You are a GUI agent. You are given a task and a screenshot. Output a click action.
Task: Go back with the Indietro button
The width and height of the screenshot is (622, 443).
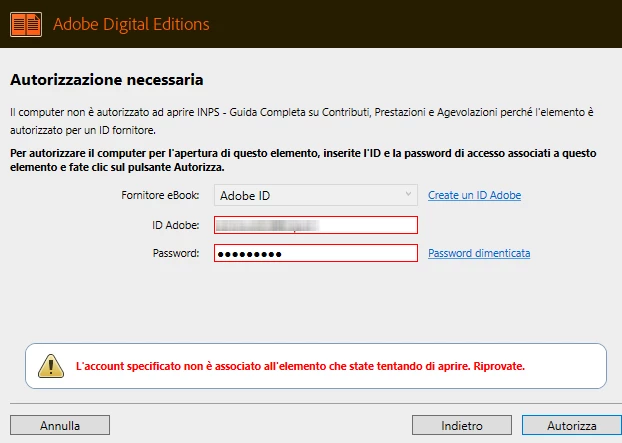(462, 426)
